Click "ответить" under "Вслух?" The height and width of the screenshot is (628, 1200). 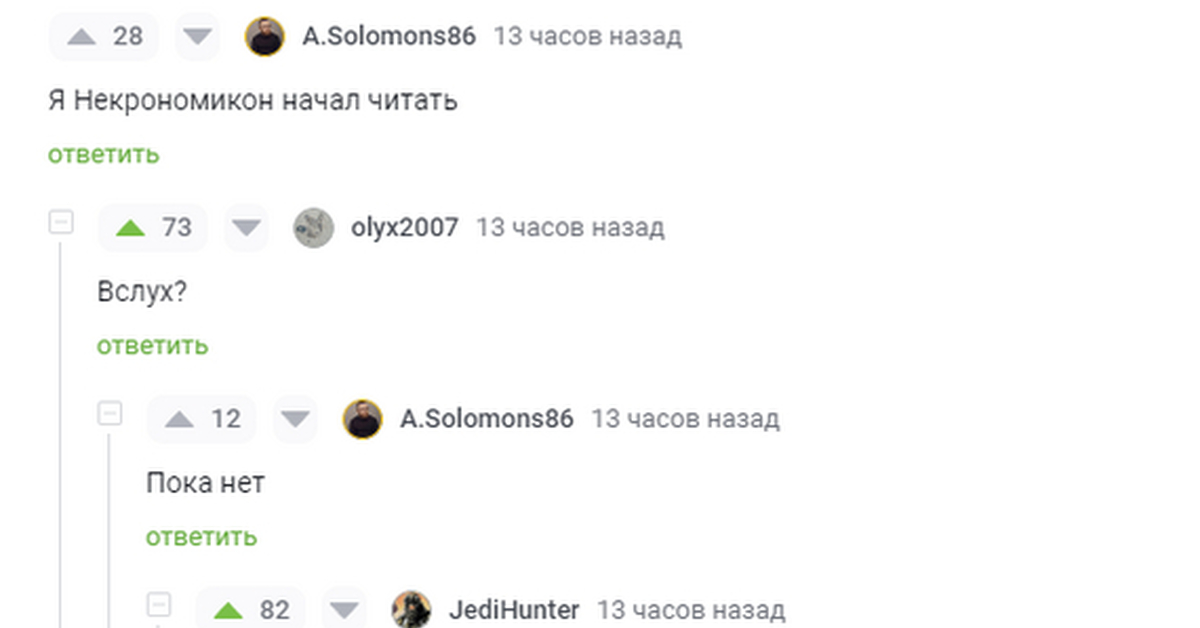pyautogui.click(x=153, y=346)
